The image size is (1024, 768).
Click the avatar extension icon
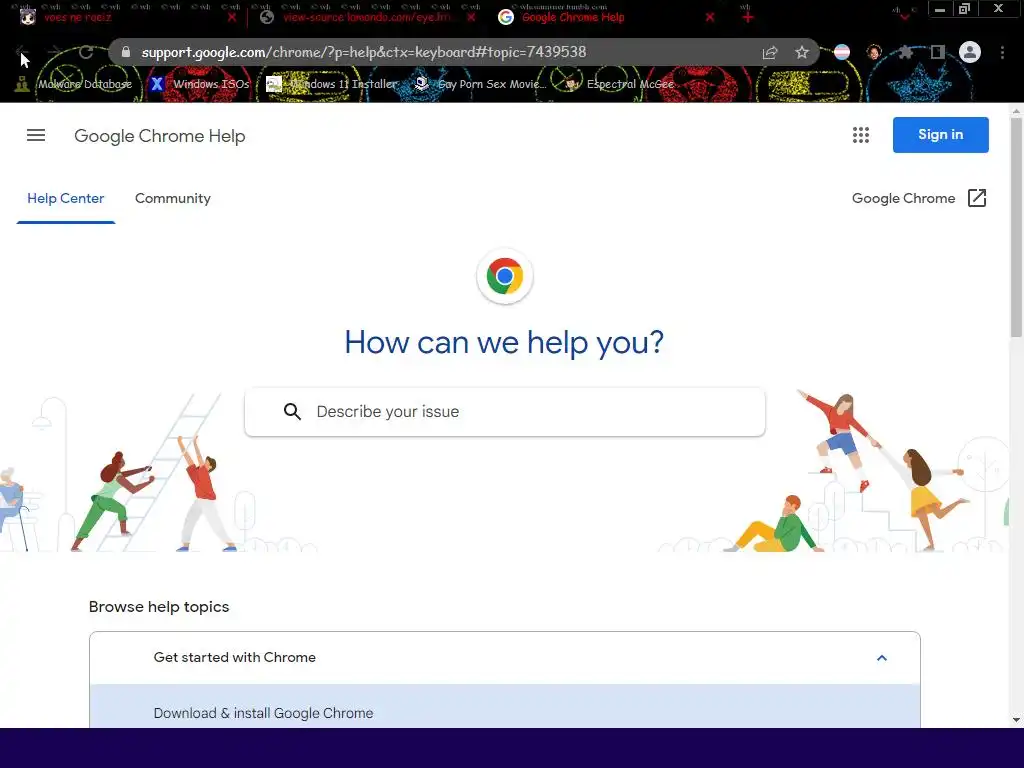(874, 52)
